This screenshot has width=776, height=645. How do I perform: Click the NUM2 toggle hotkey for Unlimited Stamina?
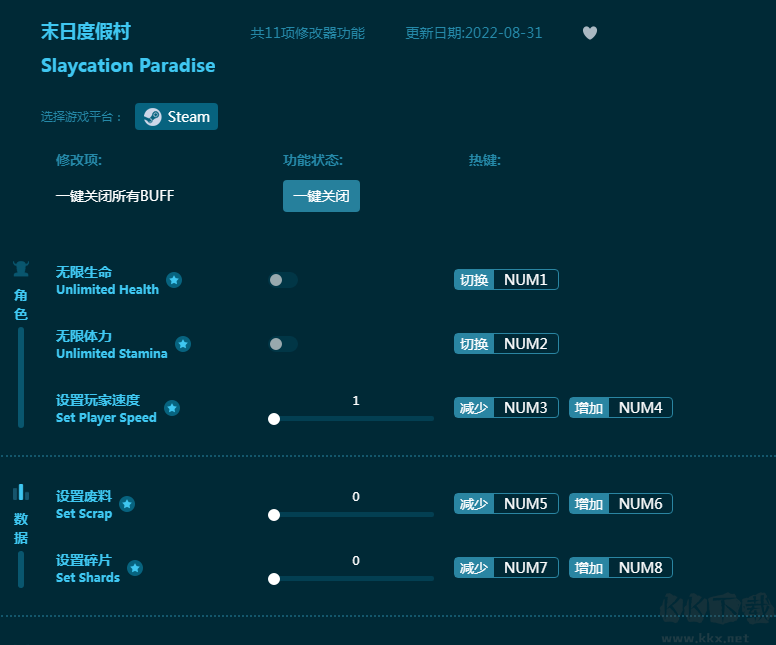click(x=506, y=344)
